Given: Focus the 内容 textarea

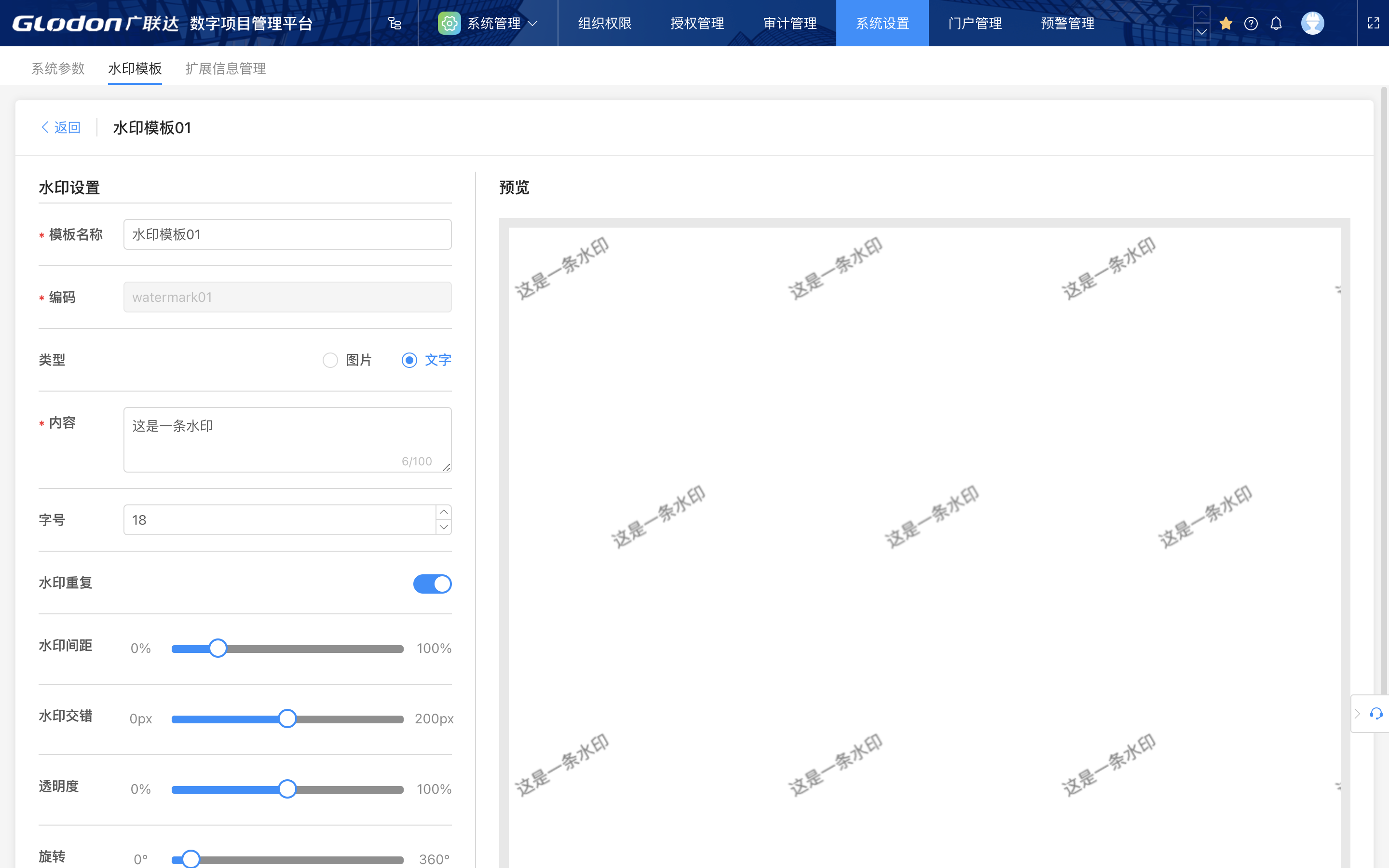Looking at the screenshot, I should [x=287, y=440].
